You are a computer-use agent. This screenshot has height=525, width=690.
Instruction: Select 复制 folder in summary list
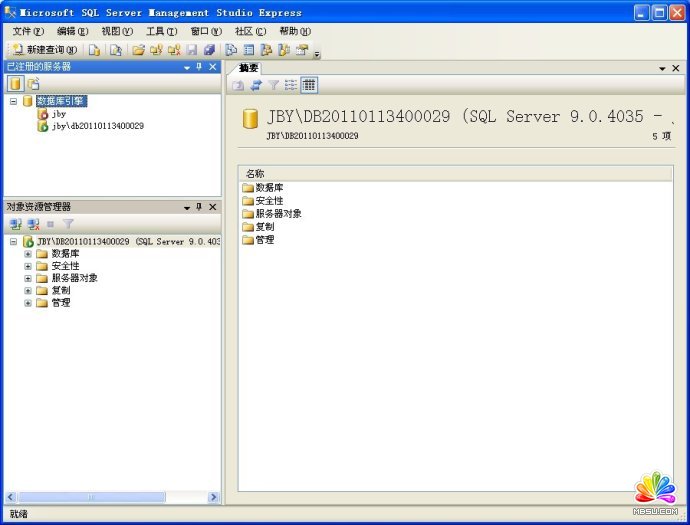pos(258,227)
